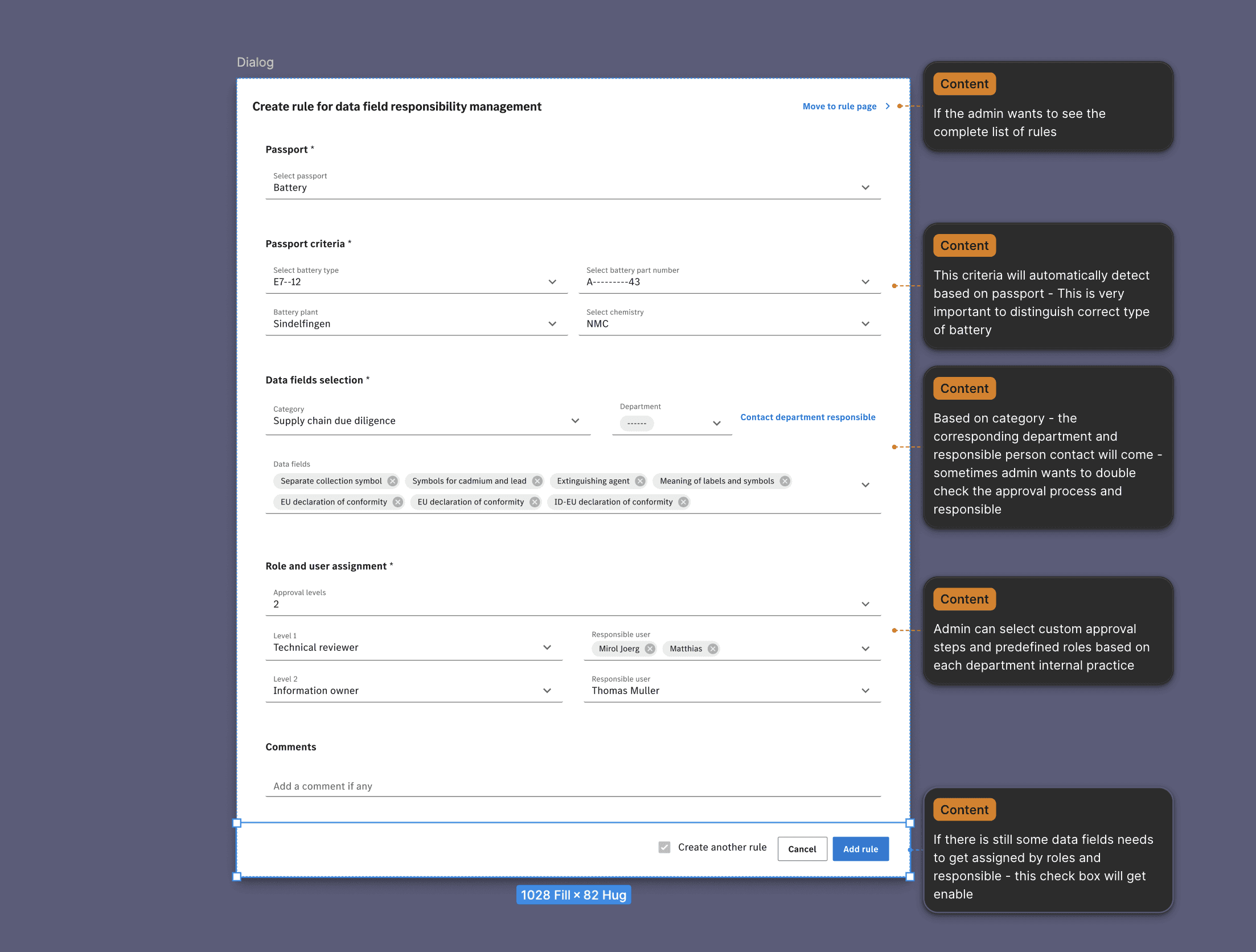The width and height of the screenshot is (1256, 952).
Task: Click the Role and user assignment heading
Action: point(326,566)
